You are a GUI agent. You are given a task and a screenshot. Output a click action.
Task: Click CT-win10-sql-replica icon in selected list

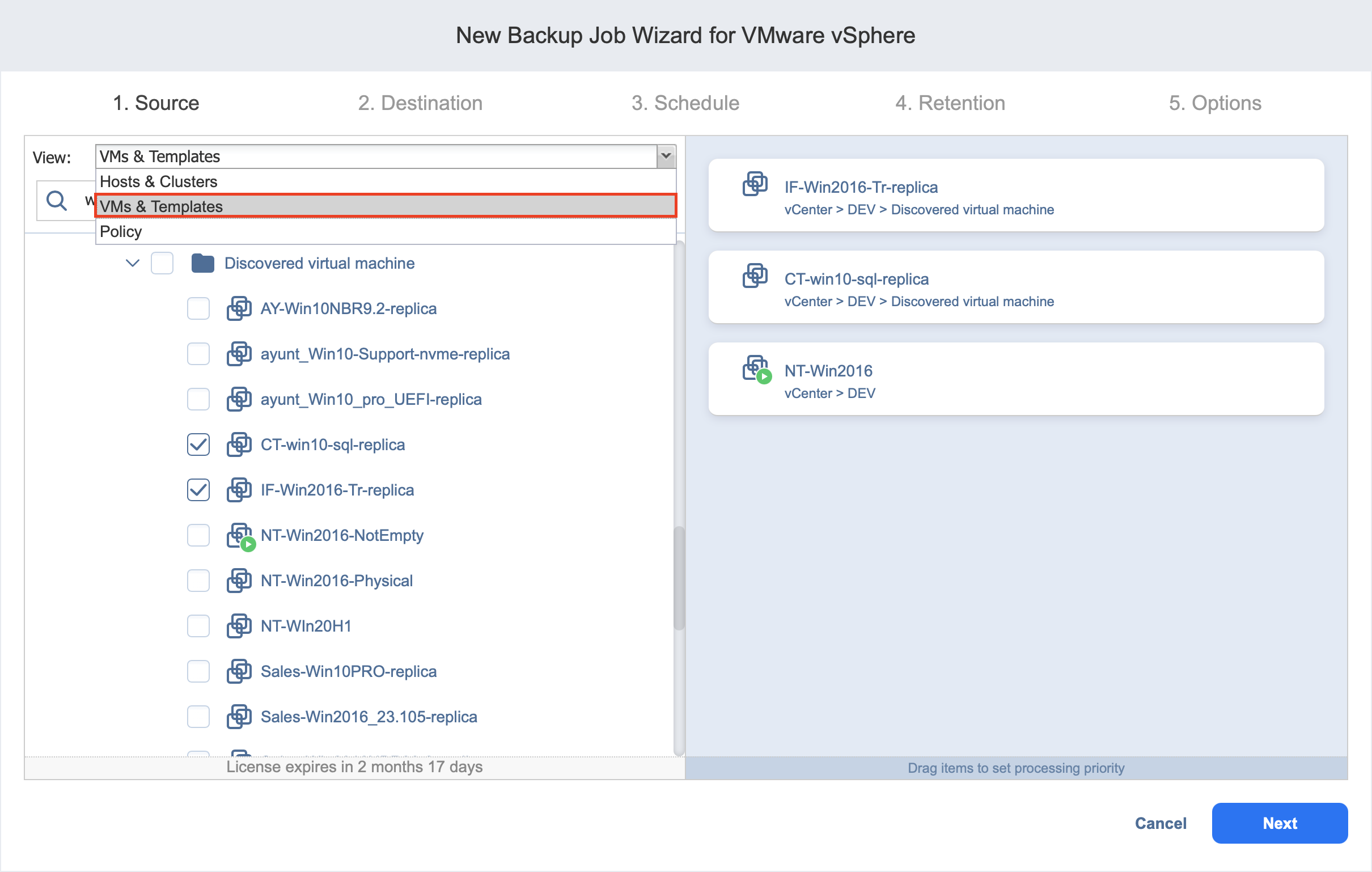(x=755, y=276)
